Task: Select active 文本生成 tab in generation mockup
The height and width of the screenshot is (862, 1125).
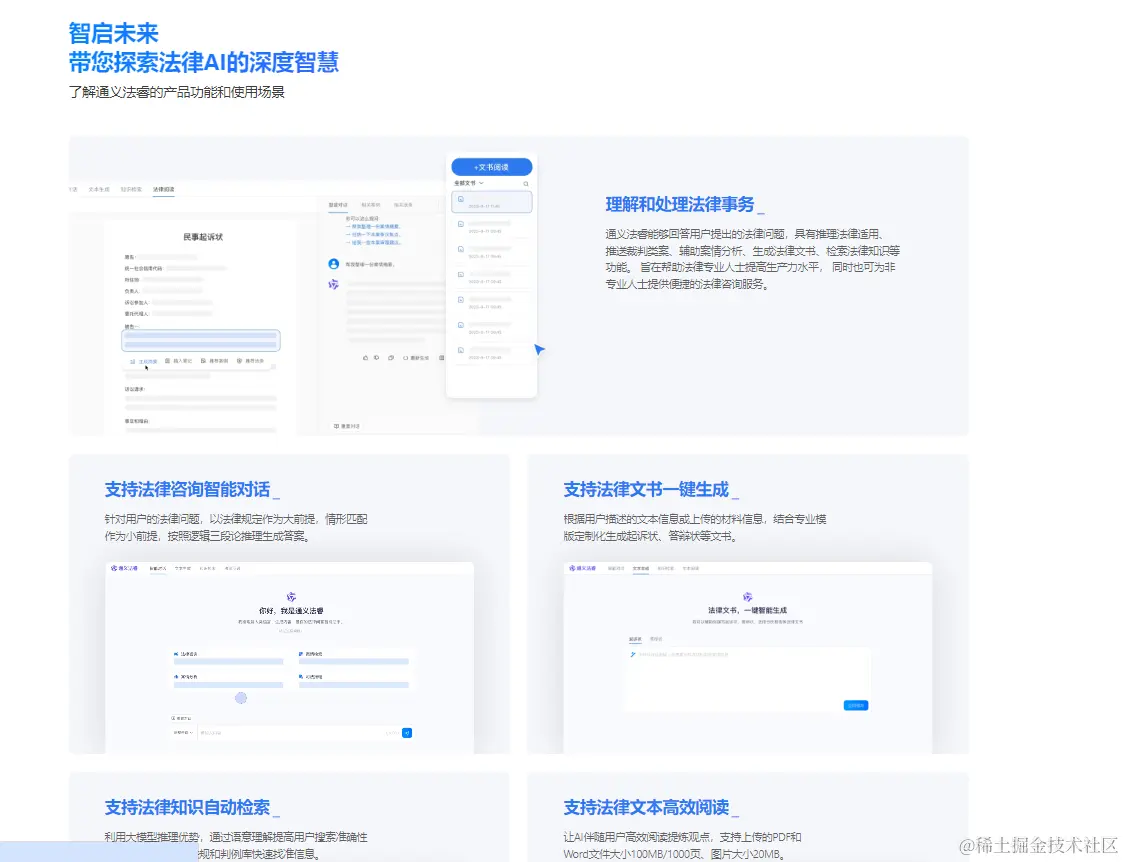Action: pyautogui.click(x=641, y=568)
